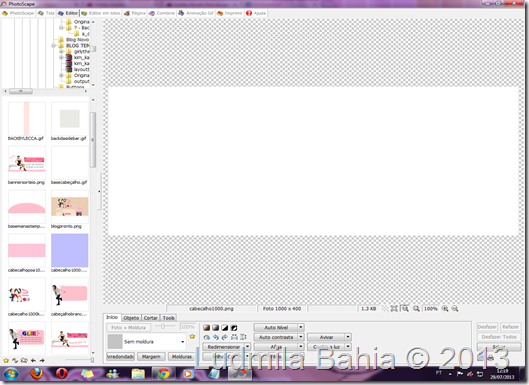Expand the Redimensionar dropdown arrow
Image resolution: width=529 pixels, height=385 pixels.
(x=248, y=347)
